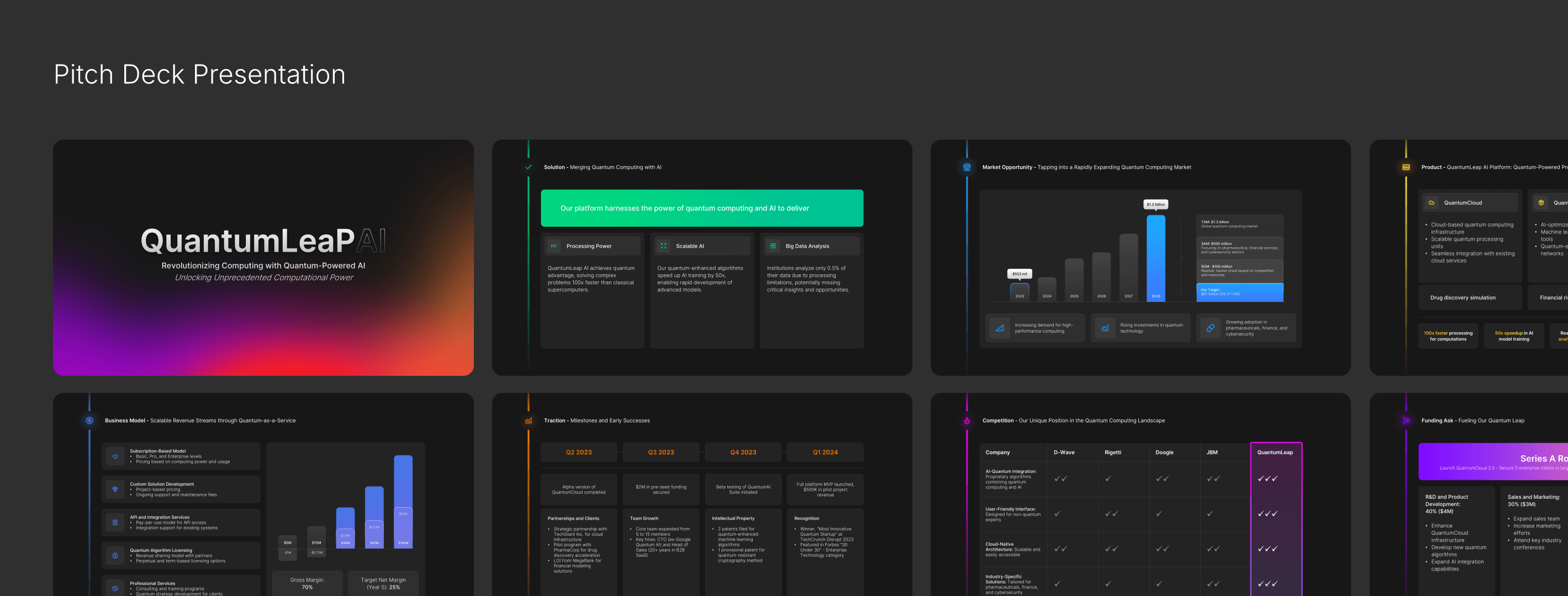Select the Q4 2023 timeline header
The height and width of the screenshot is (596, 1568).
[x=743, y=453]
